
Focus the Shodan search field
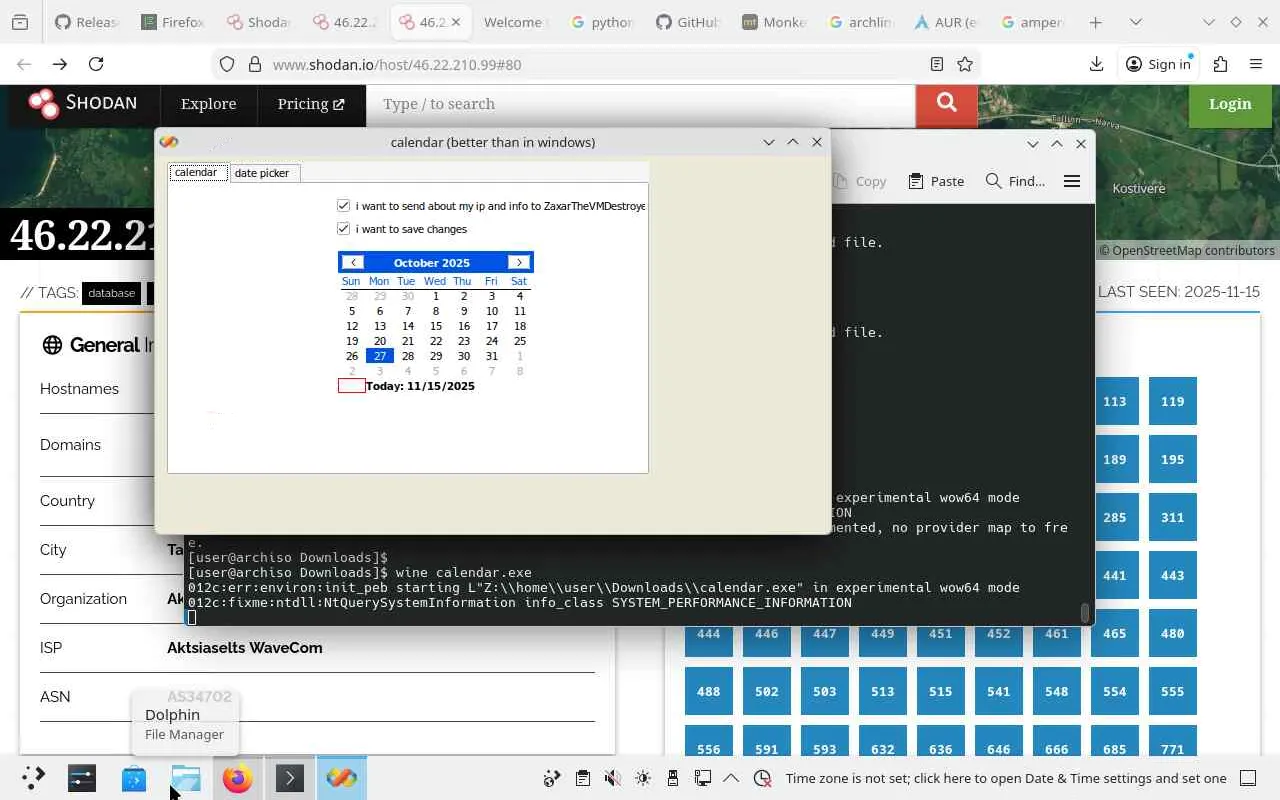(x=640, y=104)
